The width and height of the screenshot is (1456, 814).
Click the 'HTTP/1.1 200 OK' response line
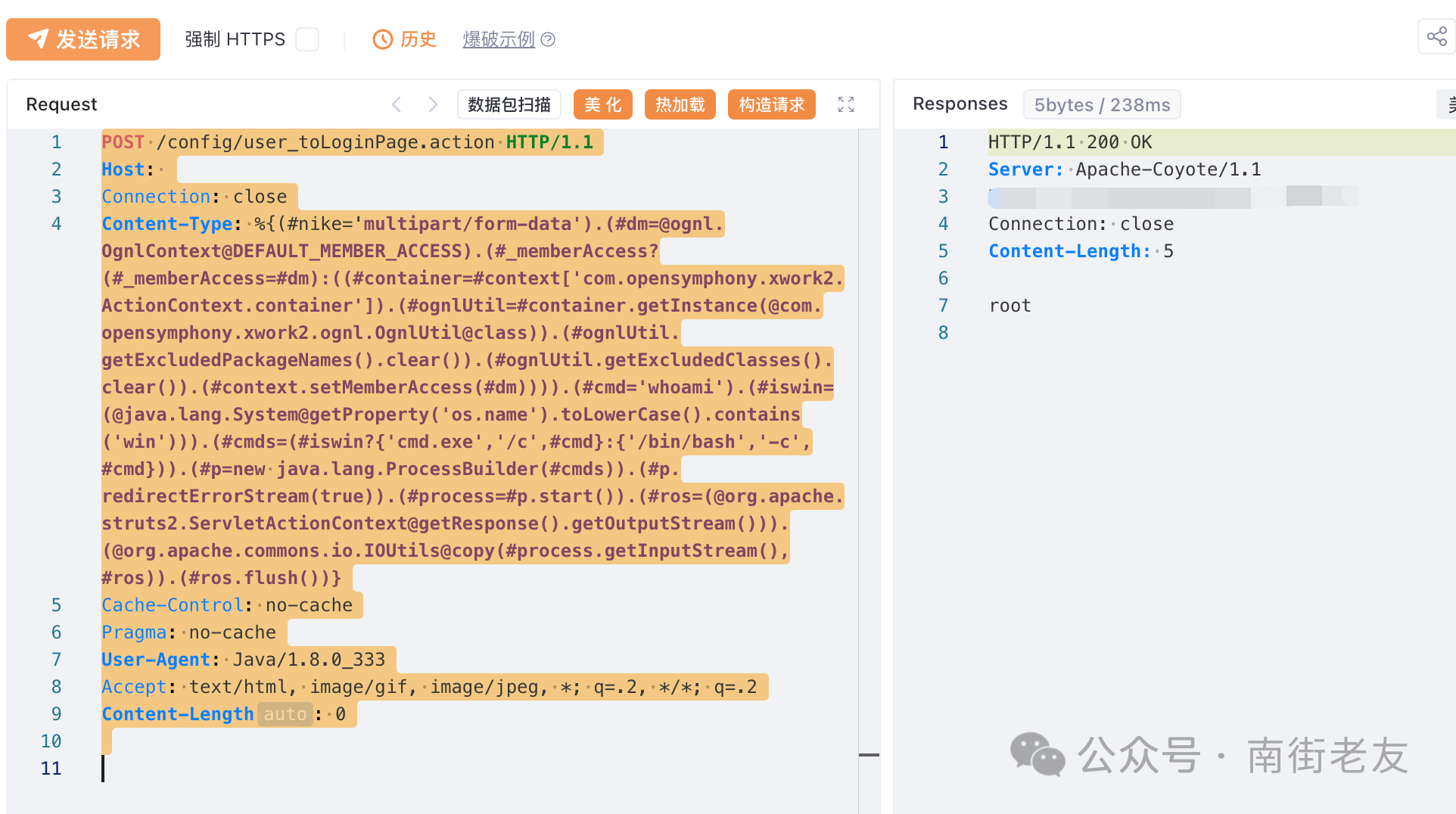click(1070, 142)
